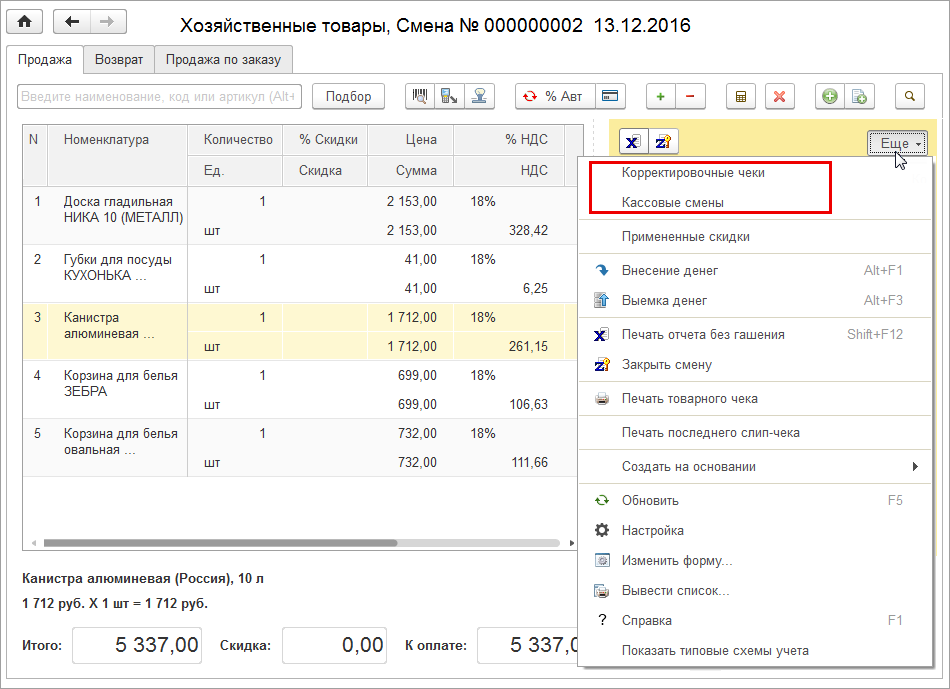Click the Подбор button
Image resolution: width=950 pixels, height=689 pixels.
click(x=348, y=96)
